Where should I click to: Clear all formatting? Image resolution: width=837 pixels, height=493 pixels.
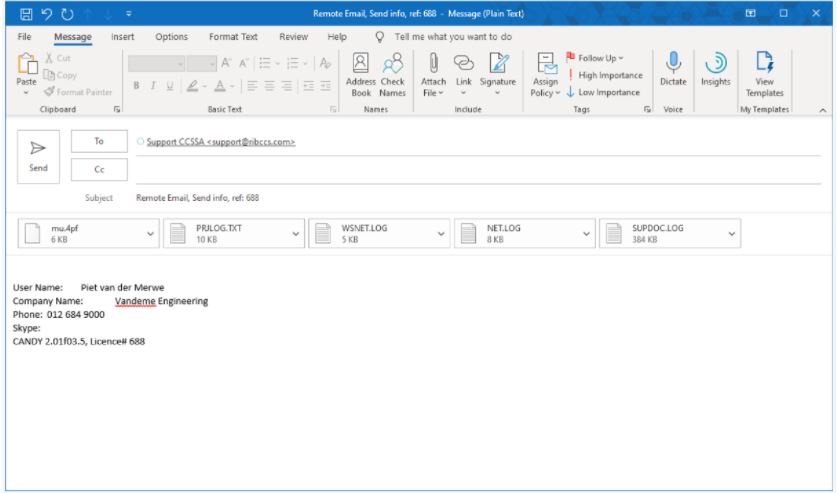tap(325, 63)
